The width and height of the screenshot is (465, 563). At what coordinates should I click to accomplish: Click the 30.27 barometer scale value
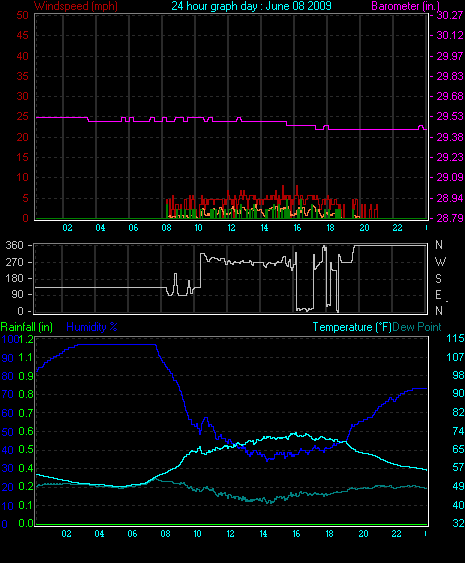click(449, 15)
